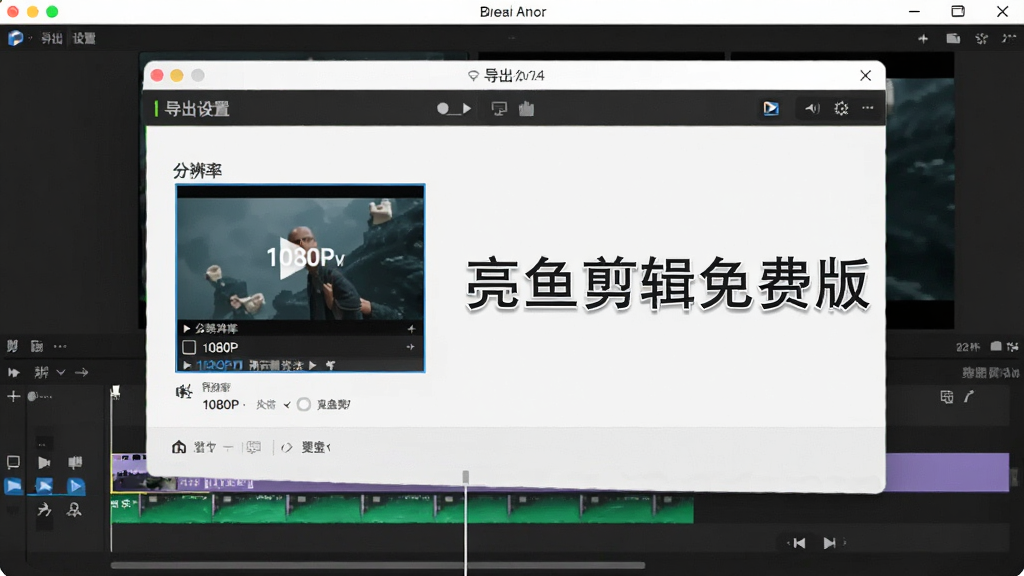Close the export dialog with the X button
Screen dimensions: 1024x576
(865, 76)
